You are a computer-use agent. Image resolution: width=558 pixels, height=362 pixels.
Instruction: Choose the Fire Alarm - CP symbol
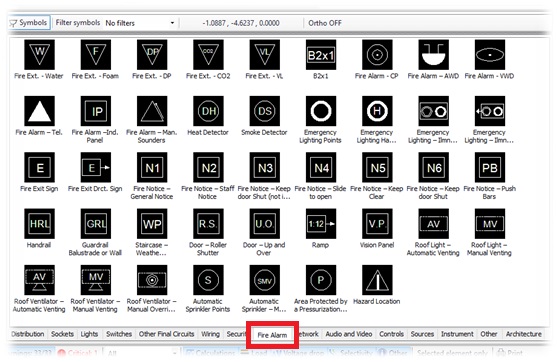[377, 54]
